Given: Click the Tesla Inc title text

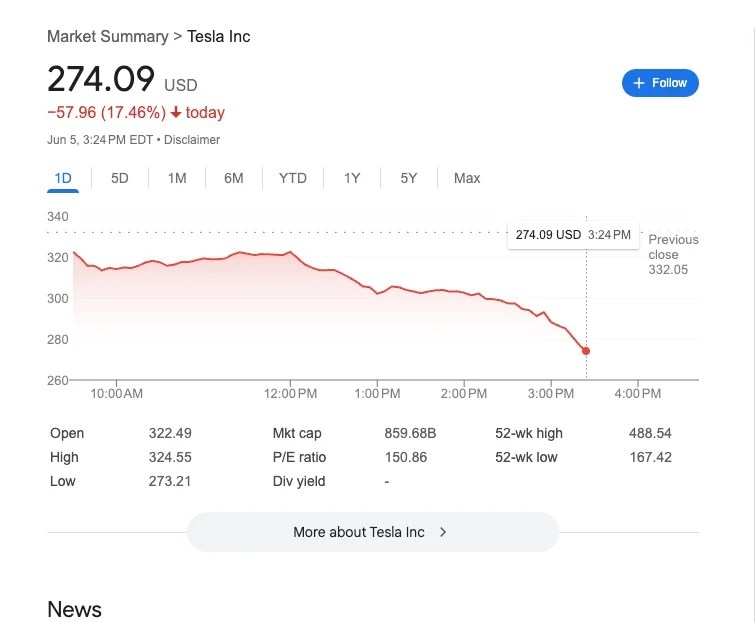Looking at the screenshot, I should [219, 37].
